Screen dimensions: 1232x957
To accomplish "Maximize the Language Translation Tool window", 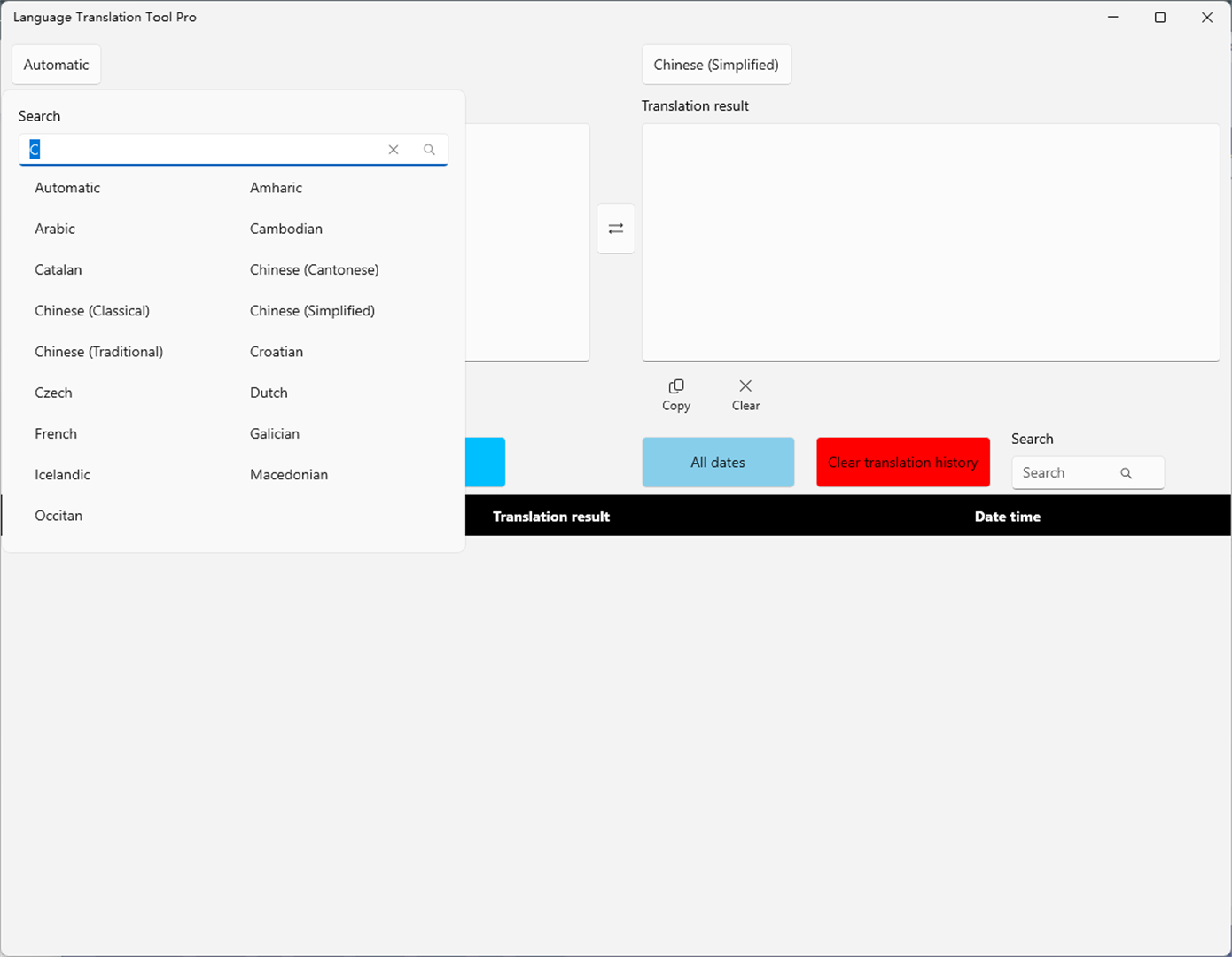I will 1159,18.
